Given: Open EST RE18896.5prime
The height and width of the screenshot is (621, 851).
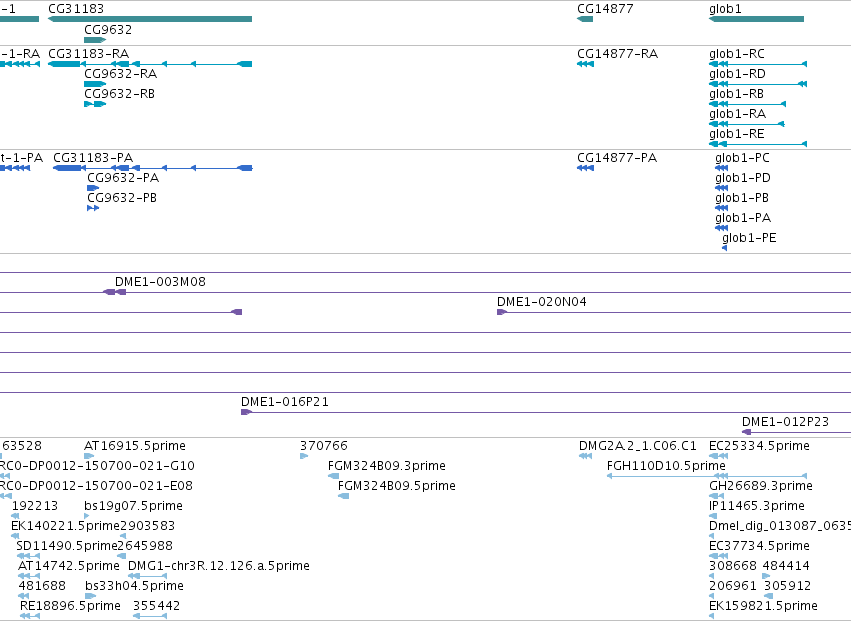Looking at the screenshot, I should pyautogui.click(x=71, y=606).
